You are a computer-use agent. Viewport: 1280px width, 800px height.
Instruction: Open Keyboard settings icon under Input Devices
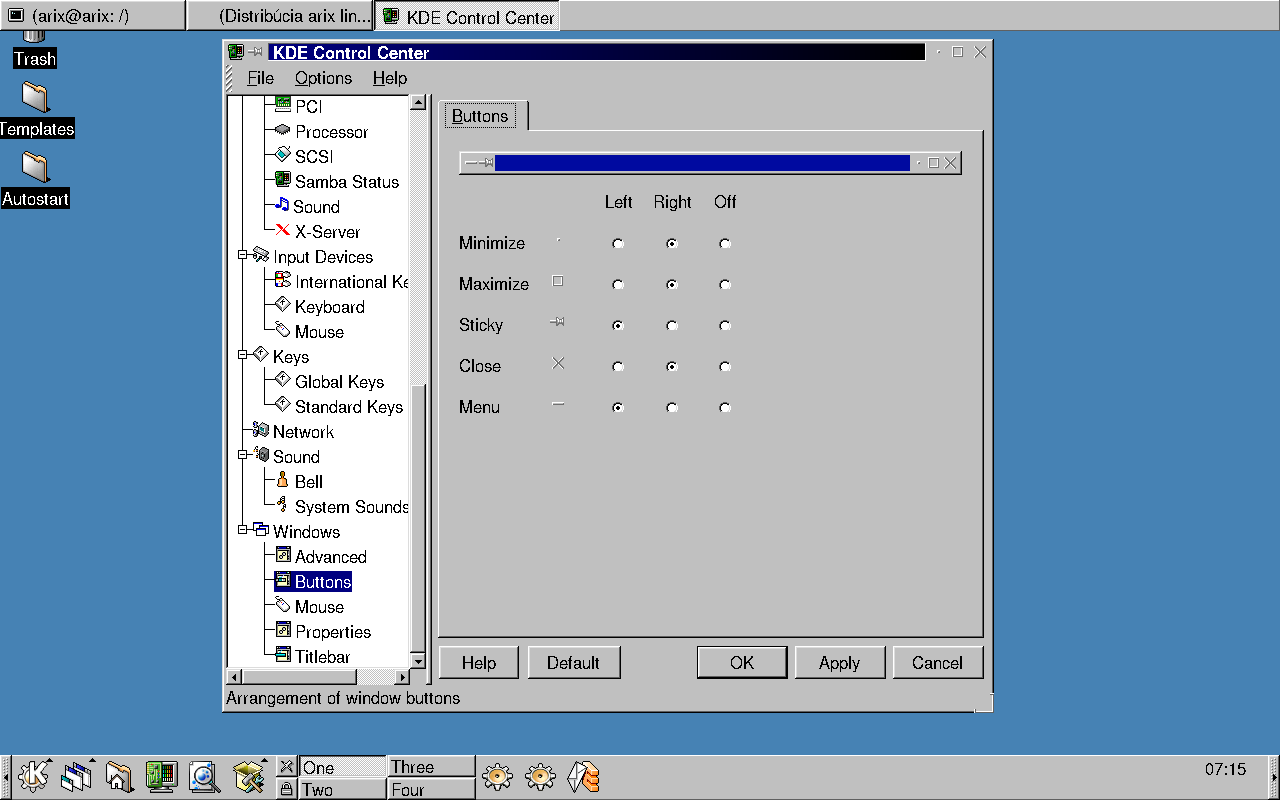283,305
